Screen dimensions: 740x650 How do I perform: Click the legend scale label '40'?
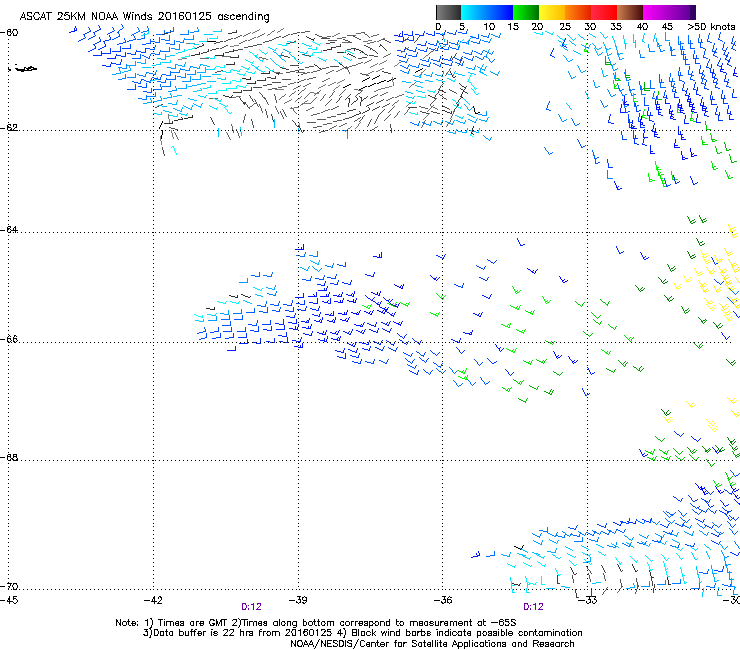click(642, 26)
